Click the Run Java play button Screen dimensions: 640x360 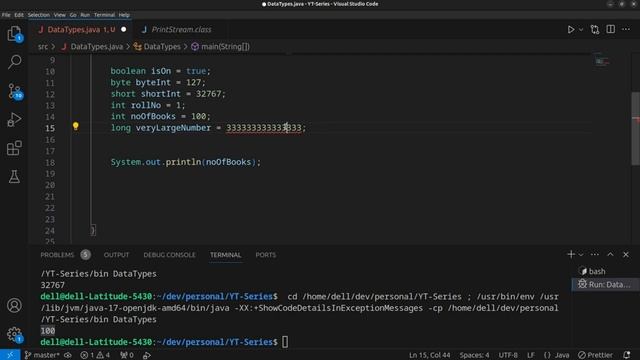(x=571, y=29)
